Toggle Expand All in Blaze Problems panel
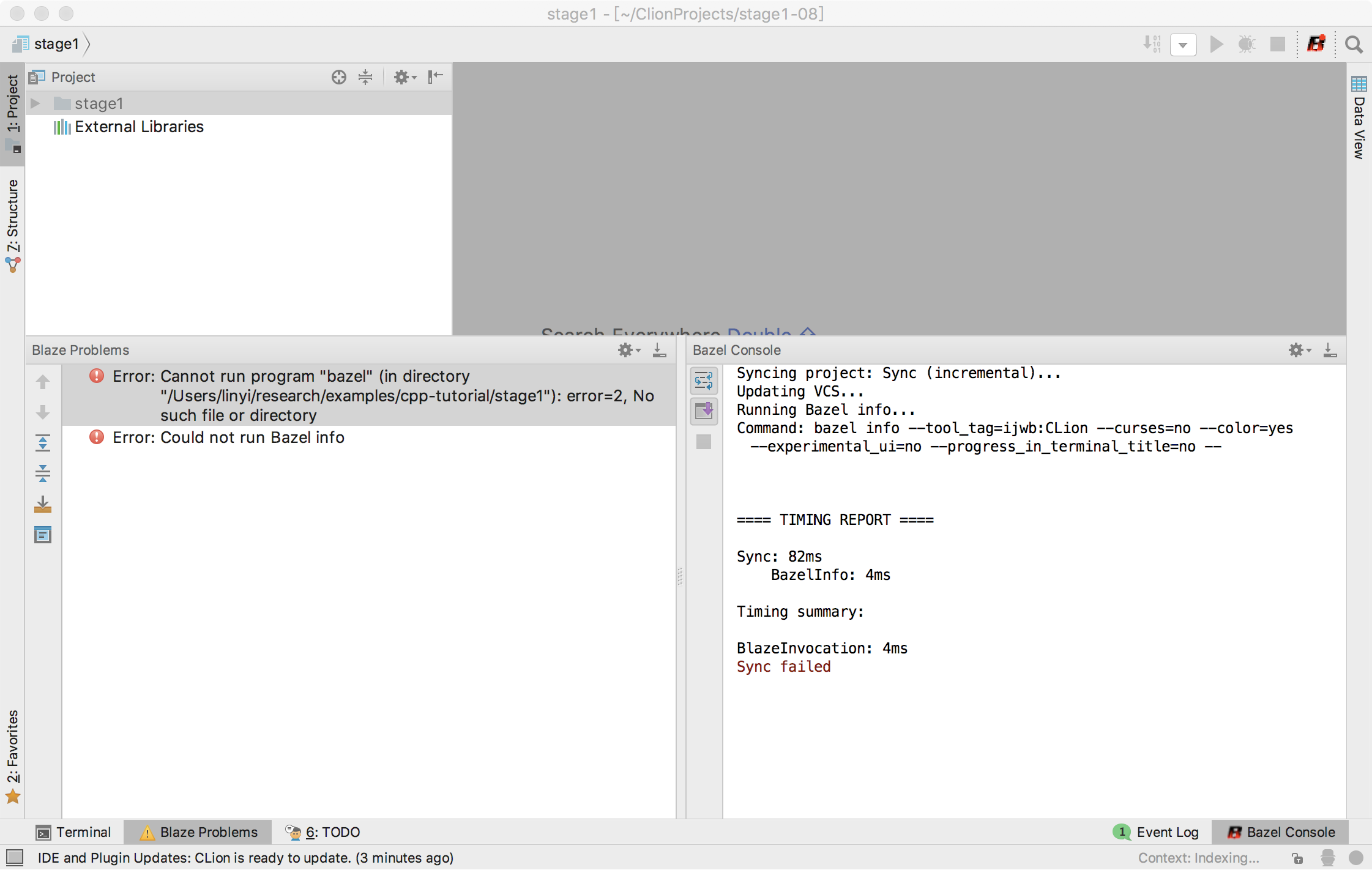Image resolution: width=1372 pixels, height=870 pixels. pyautogui.click(x=43, y=443)
